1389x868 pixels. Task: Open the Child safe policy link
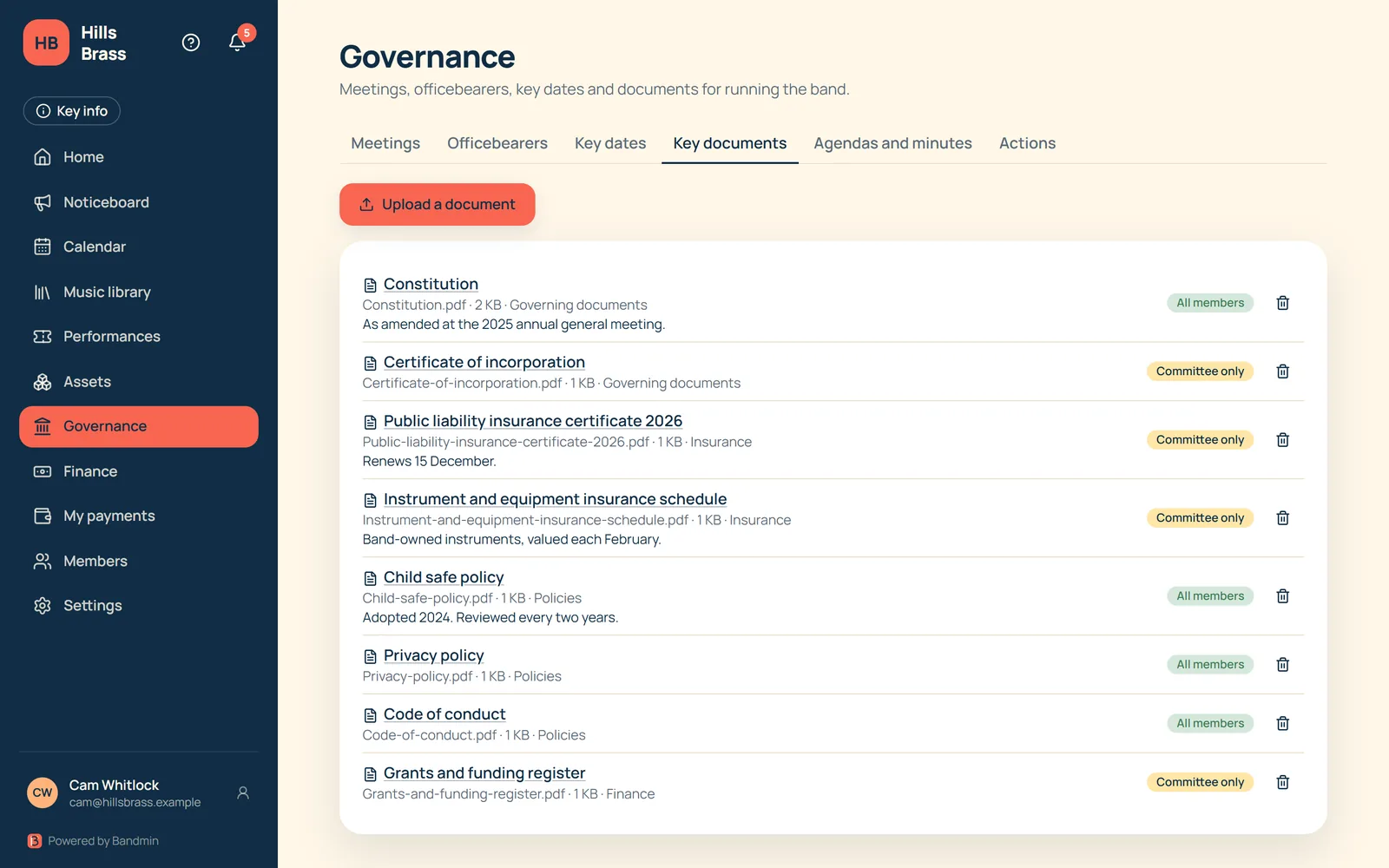pyautogui.click(x=444, y=577)
